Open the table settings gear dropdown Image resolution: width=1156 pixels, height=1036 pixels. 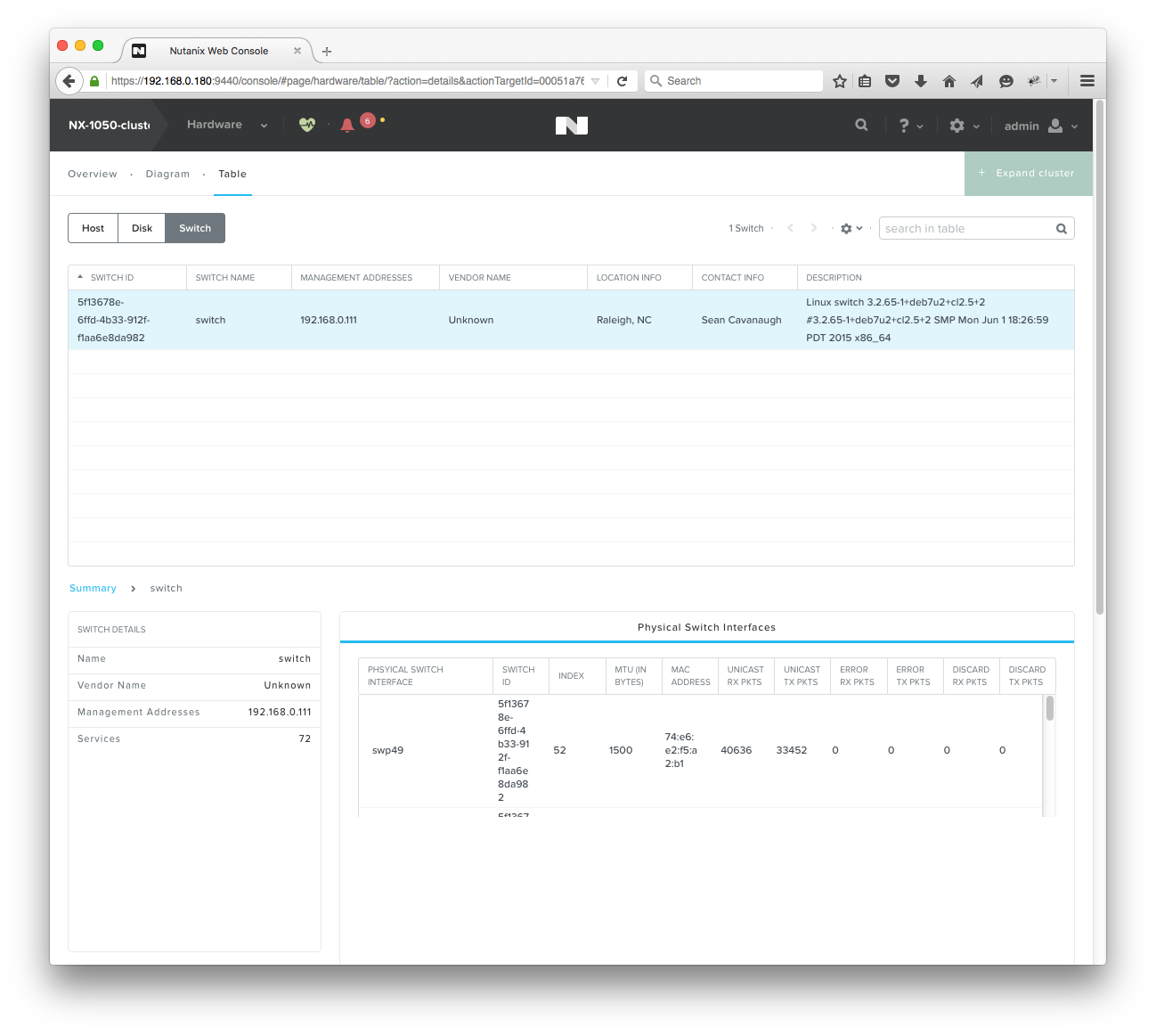click(x=851, y=229)
